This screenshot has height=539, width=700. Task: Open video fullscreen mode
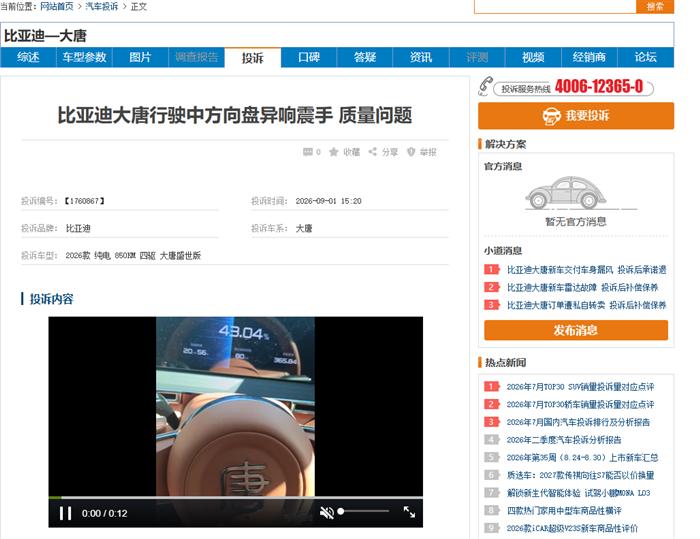[x=409, y=512]
